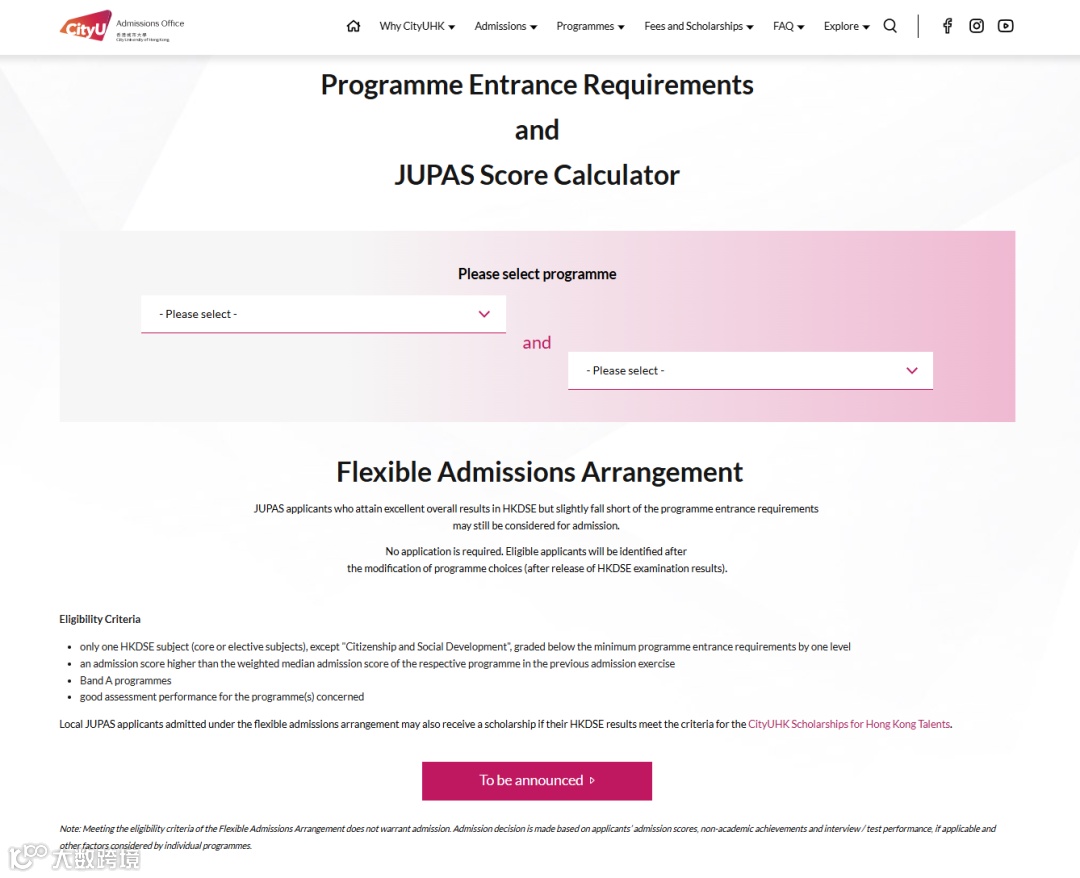Go to the home page icon
1080x878 pixels.
[x=353, y=26]
